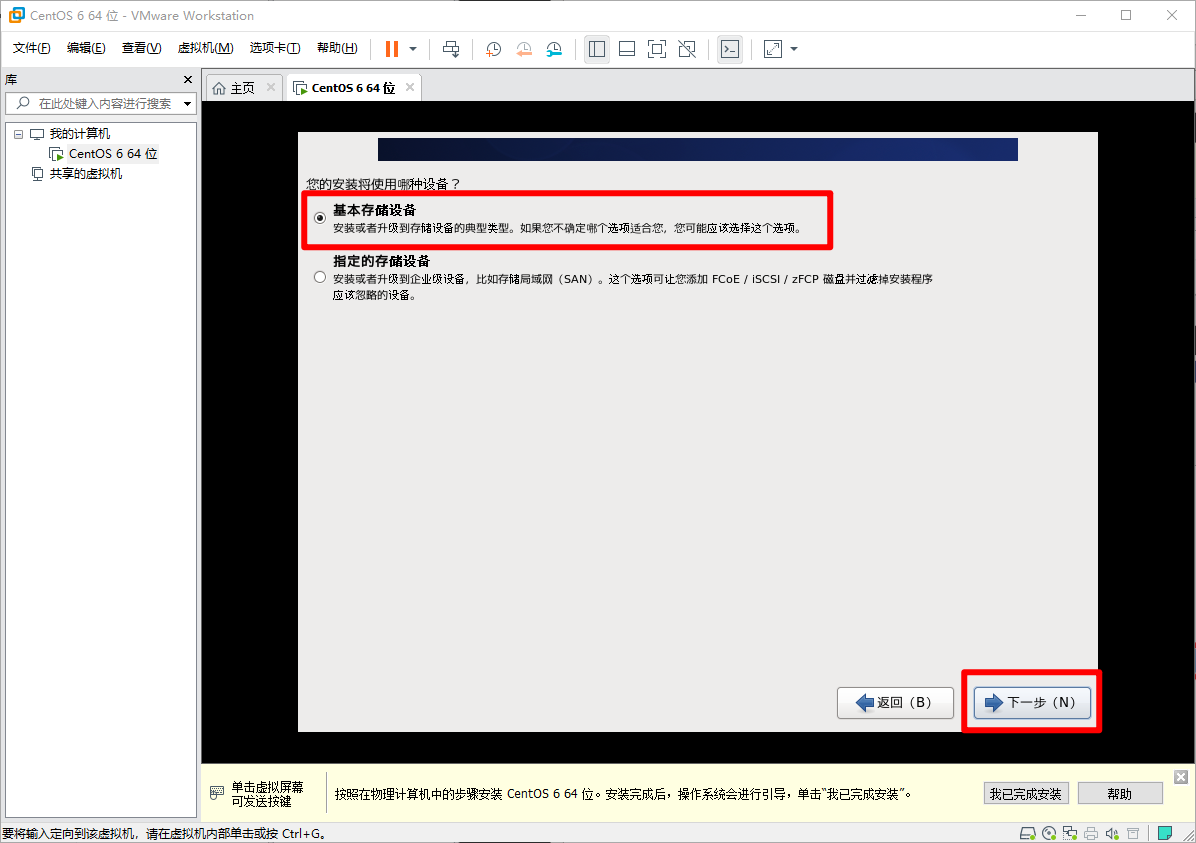Open the 查看(V) menu
The height and width of the screenshot is (843, 1196).
click(141, 48)
